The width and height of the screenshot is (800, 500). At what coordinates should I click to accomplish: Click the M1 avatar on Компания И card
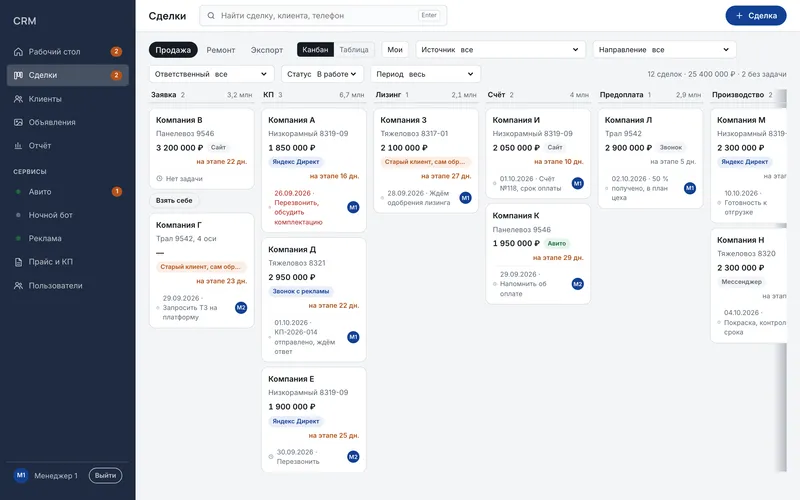(578, 183)
